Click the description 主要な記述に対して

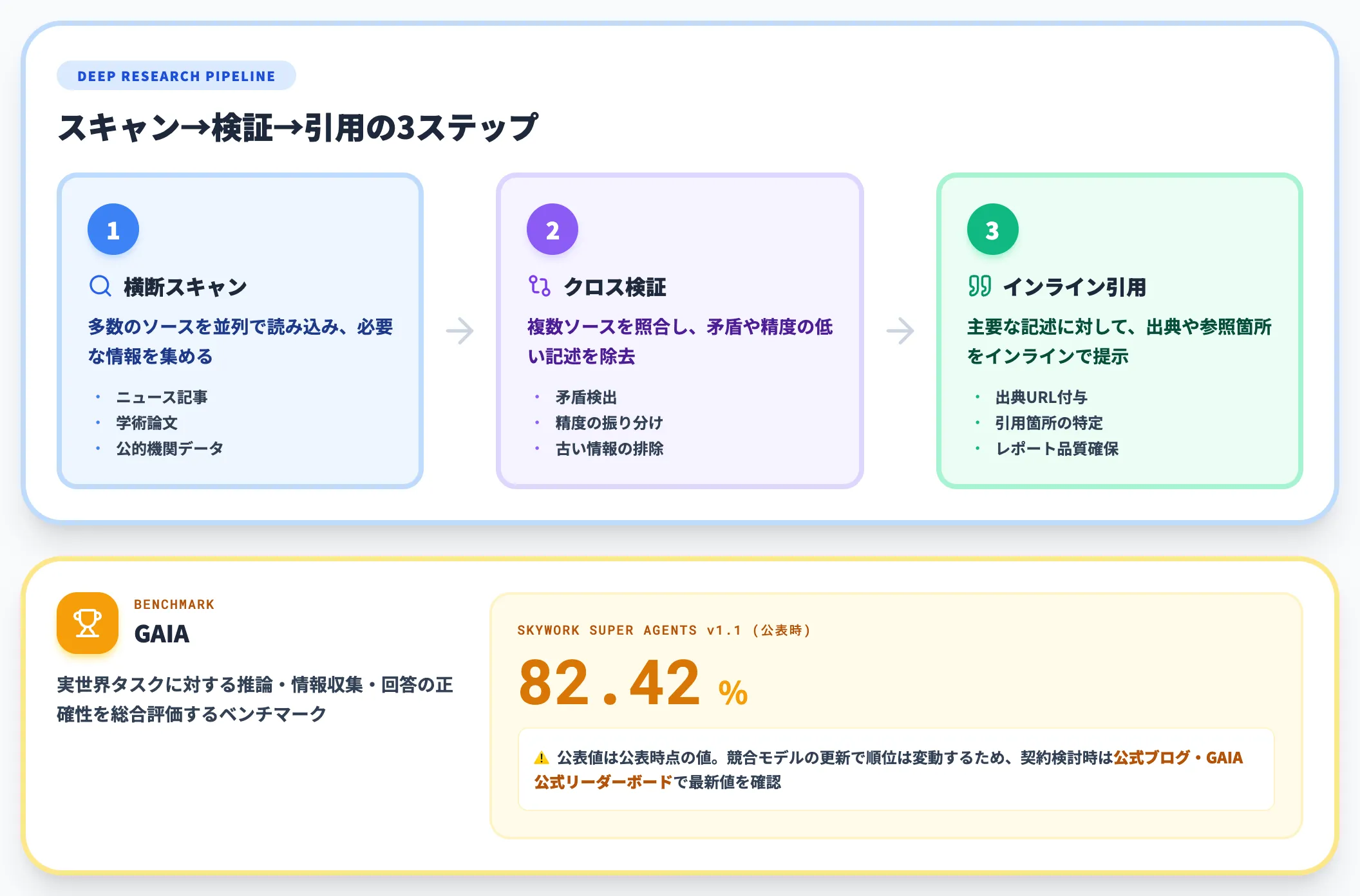(1119, 341)
